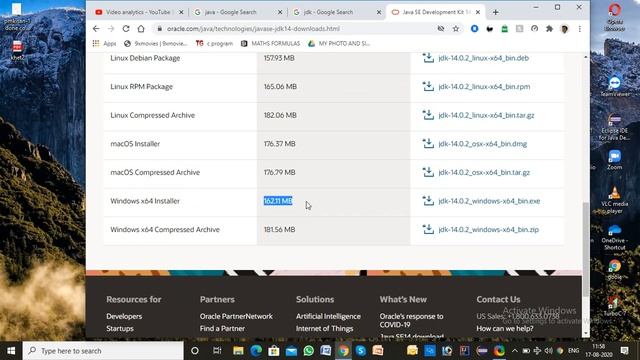Open the Windows Start menu
The height and width of the screenshot is (360, 640).
click(x=11, y=351)
